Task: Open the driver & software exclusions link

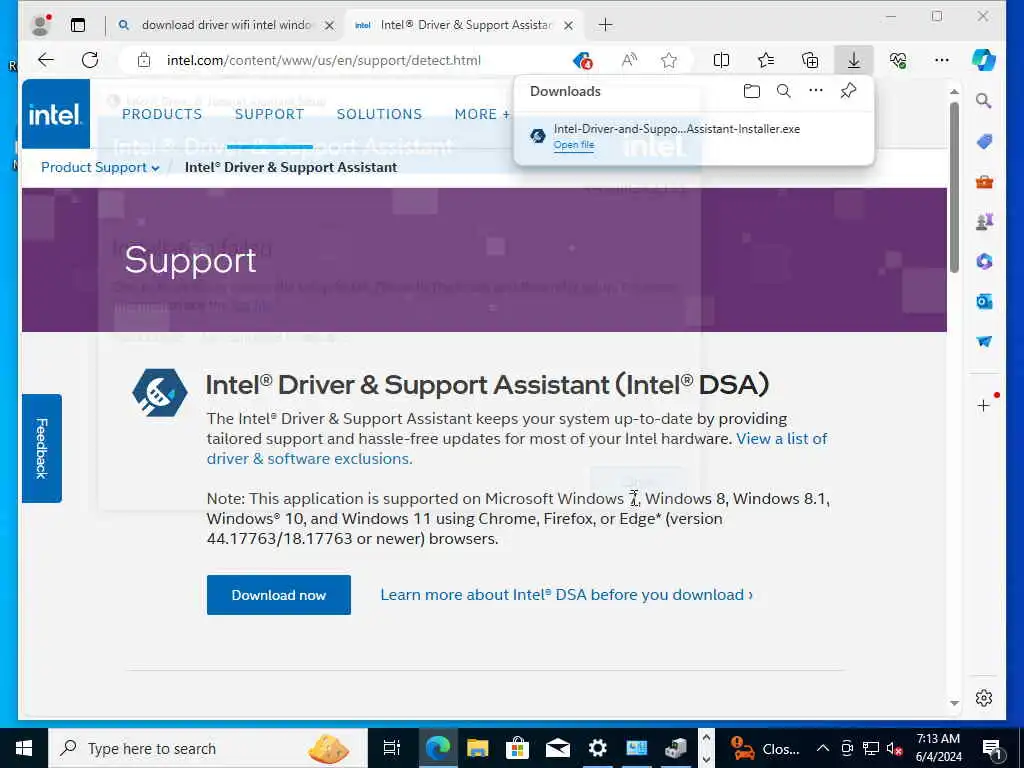Action: (309, 458)
